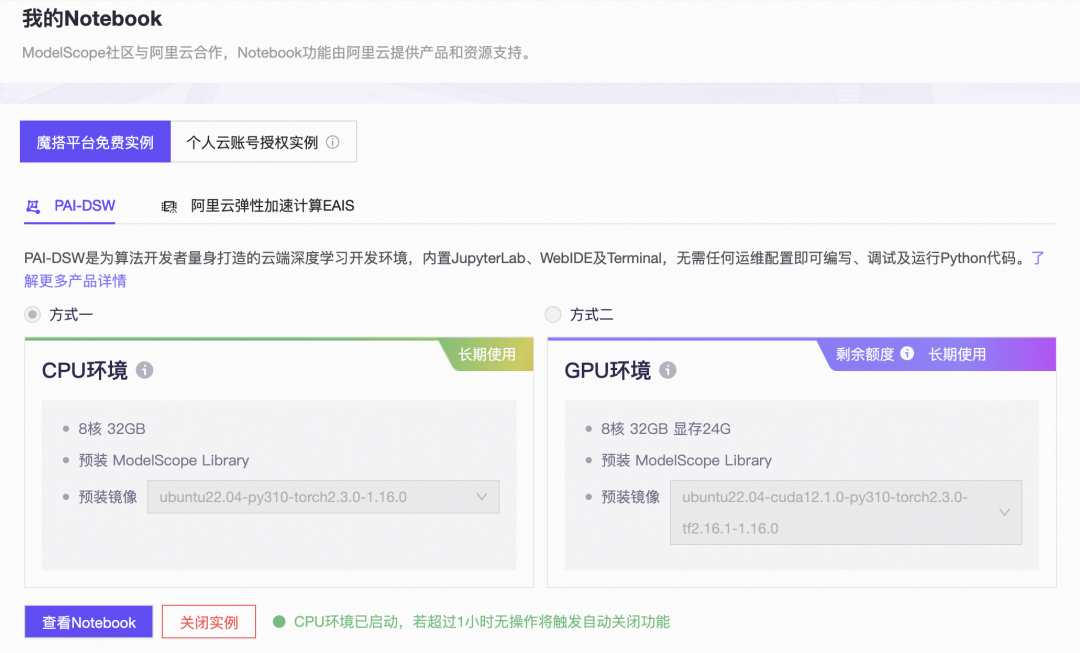Click the 我的Notebook page title
The width and height of the screenshot is (1080, 653).
[92, 19]
